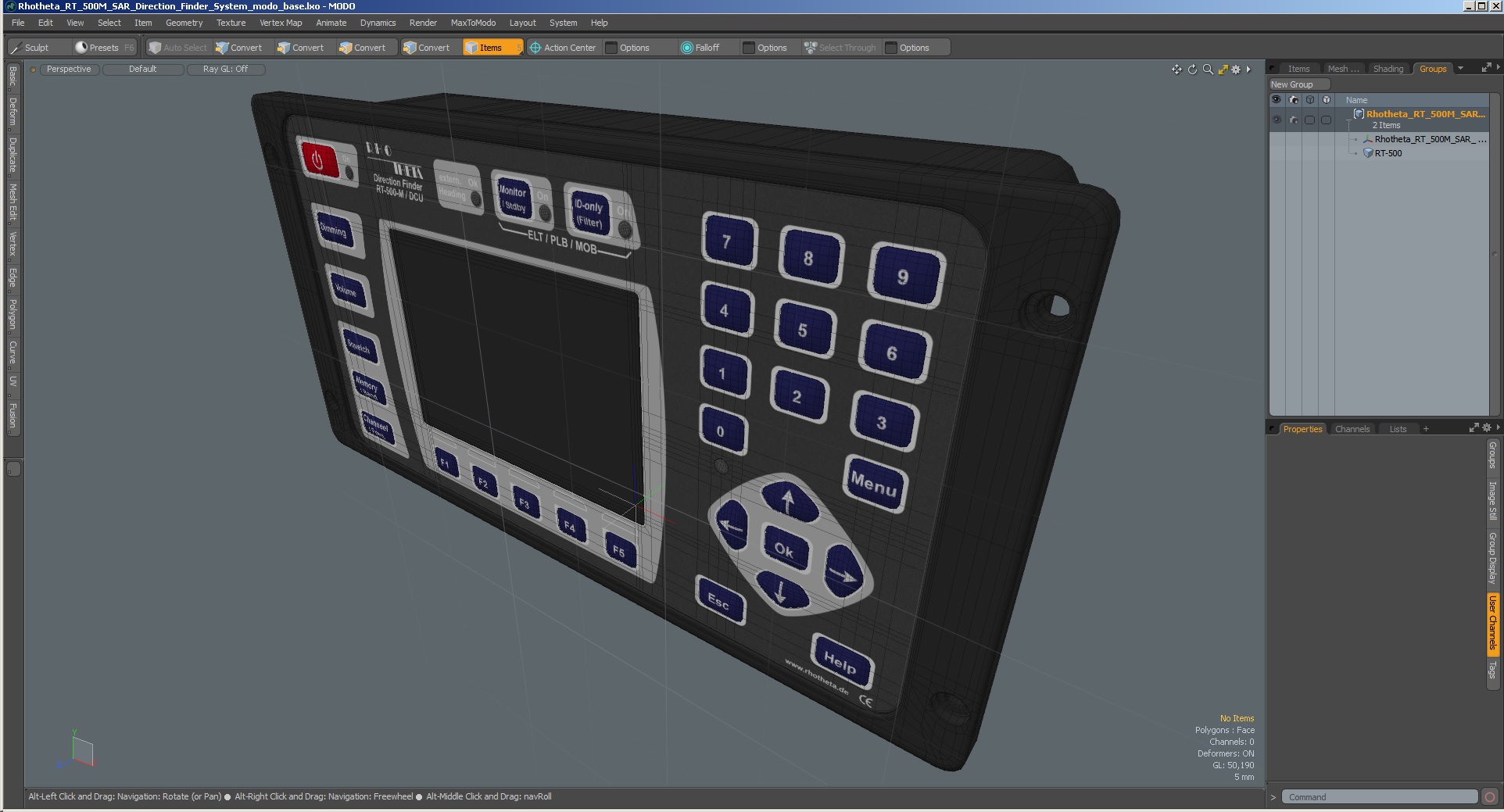Image resolution: width=1504 pixels, height=812 pixels.
Task: Add a new Properties panel tab with plus
Action: coord(1426,429)
